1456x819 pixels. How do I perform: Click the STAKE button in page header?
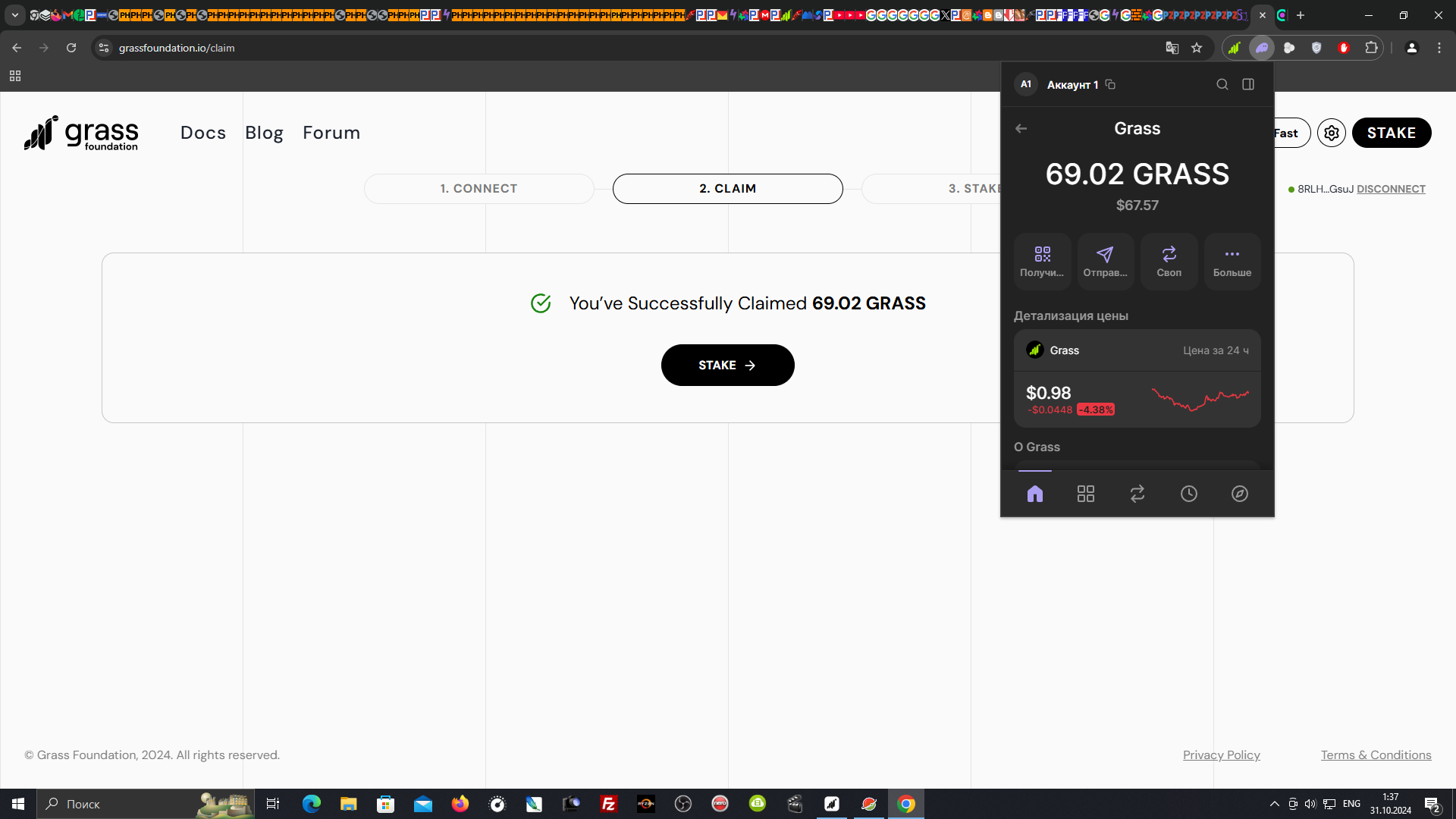coord(1392,133)
